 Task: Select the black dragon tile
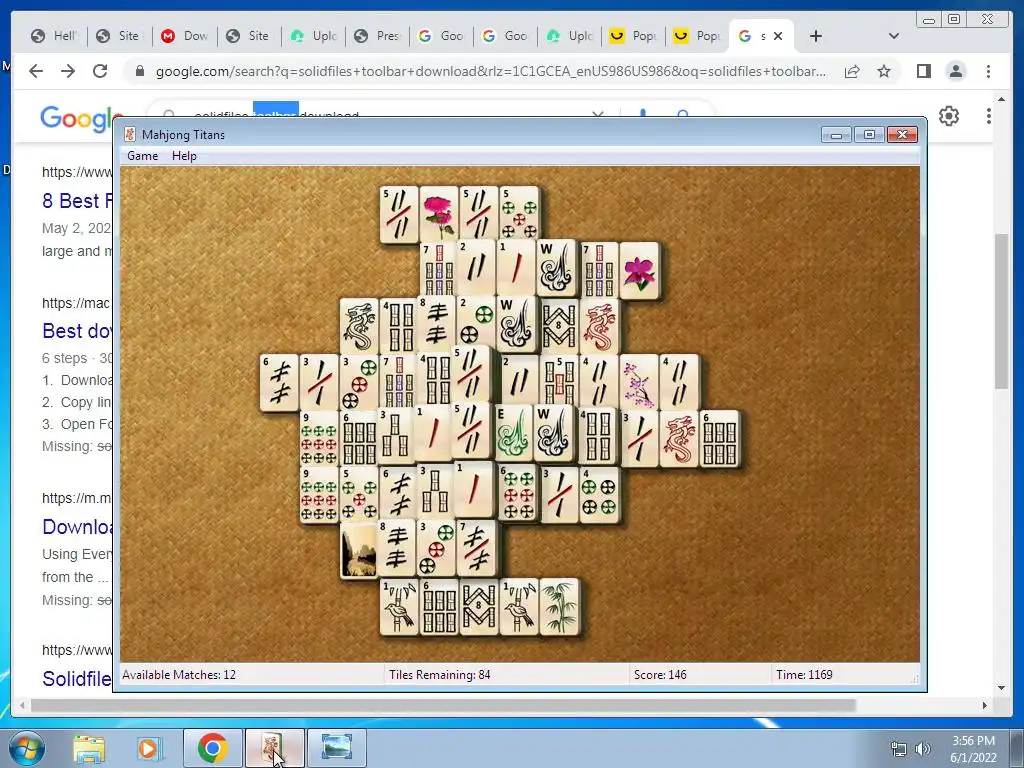click(x=359, y=327)
